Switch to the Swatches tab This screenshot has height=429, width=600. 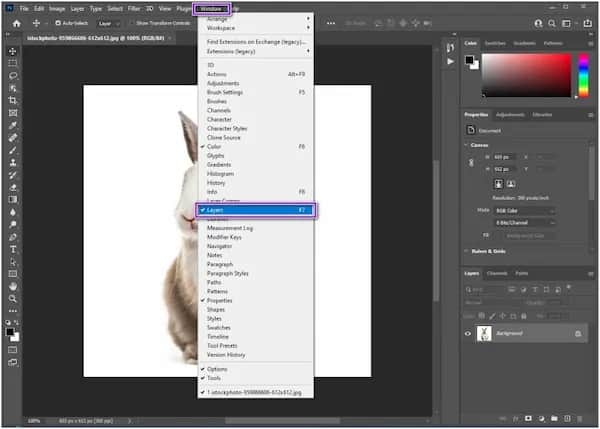[495, 43]
